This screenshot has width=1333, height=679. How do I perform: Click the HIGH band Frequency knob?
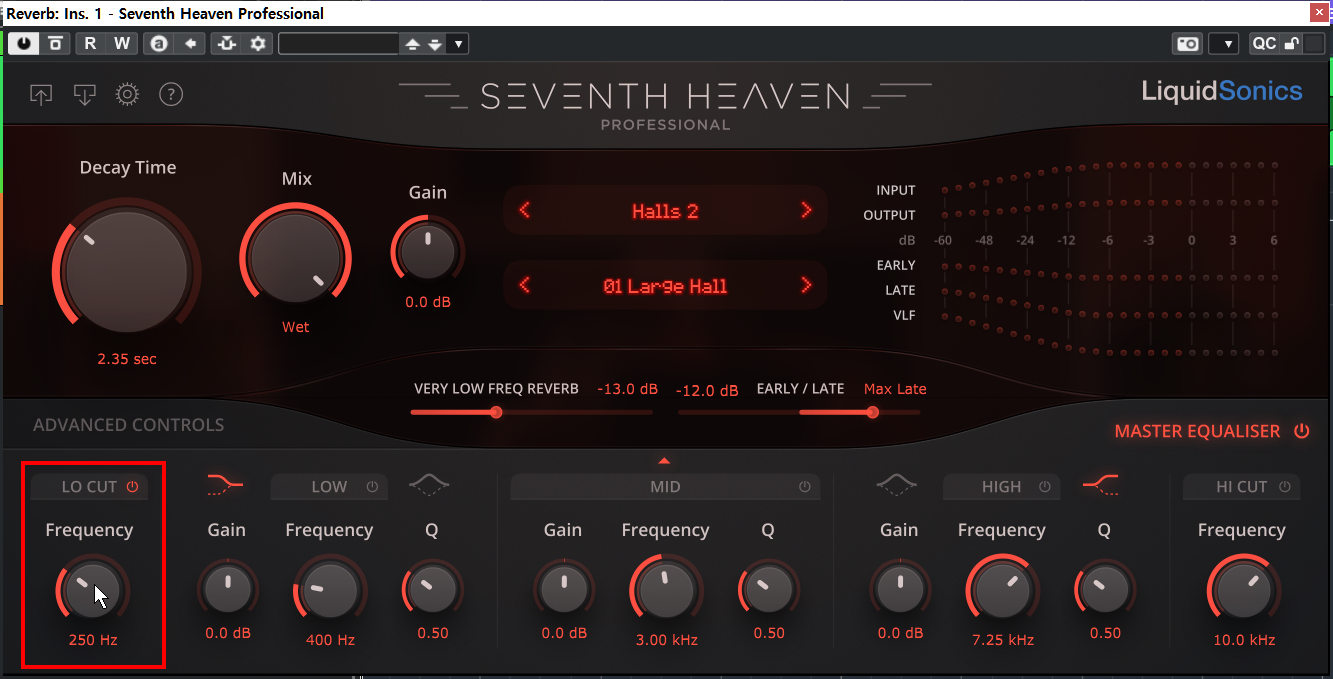(1001, 591)
